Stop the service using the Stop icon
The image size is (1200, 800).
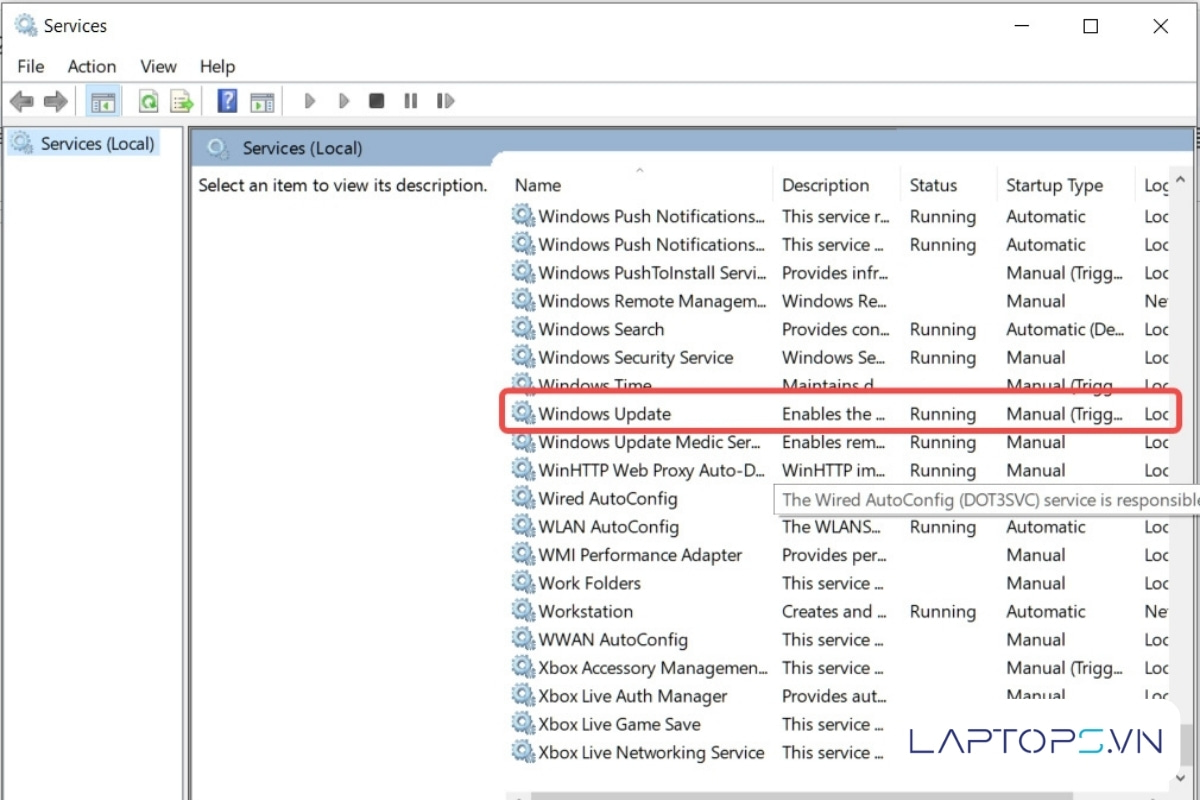376,101
